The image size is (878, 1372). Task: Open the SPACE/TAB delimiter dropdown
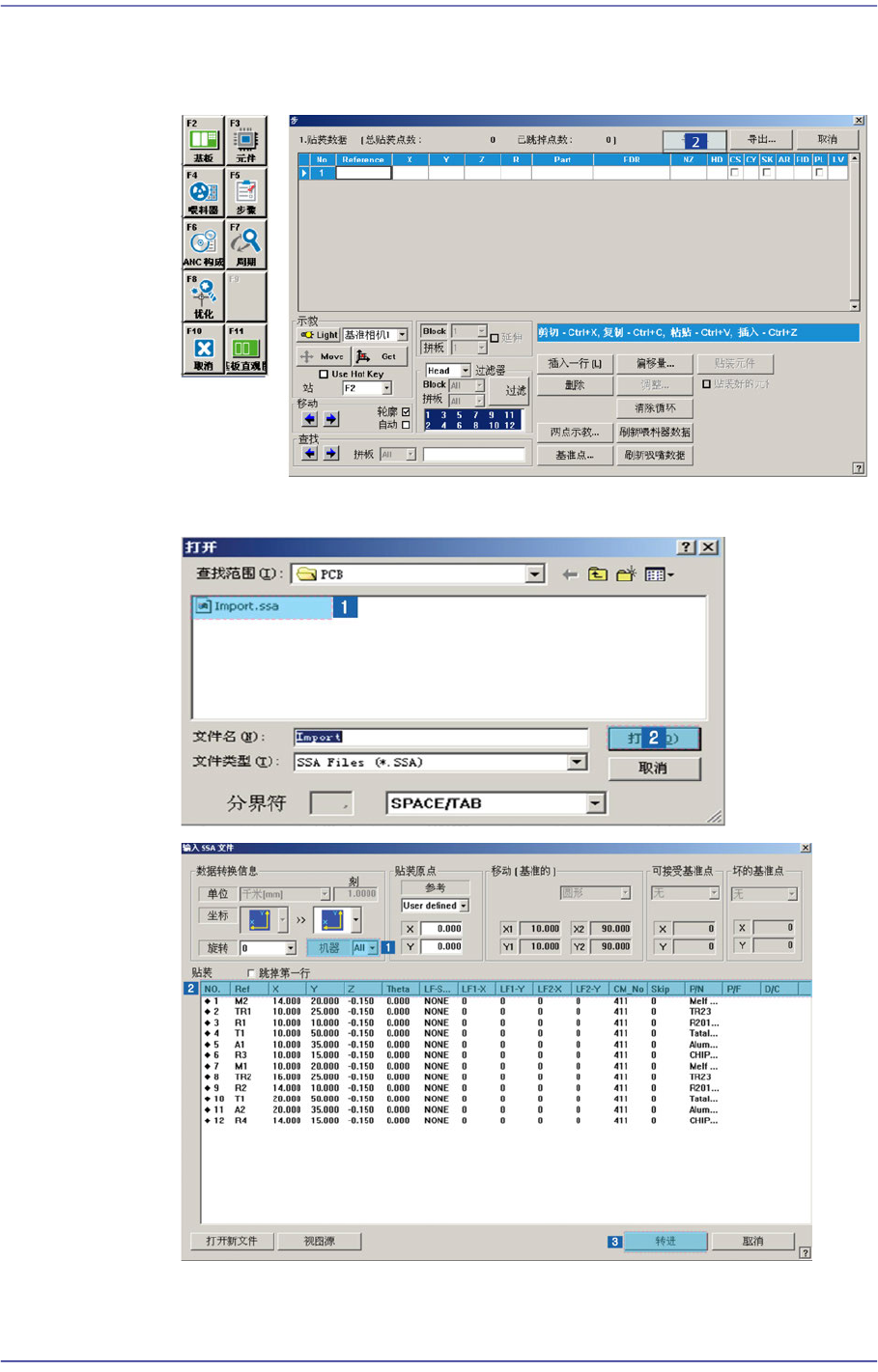click(596, 803)
